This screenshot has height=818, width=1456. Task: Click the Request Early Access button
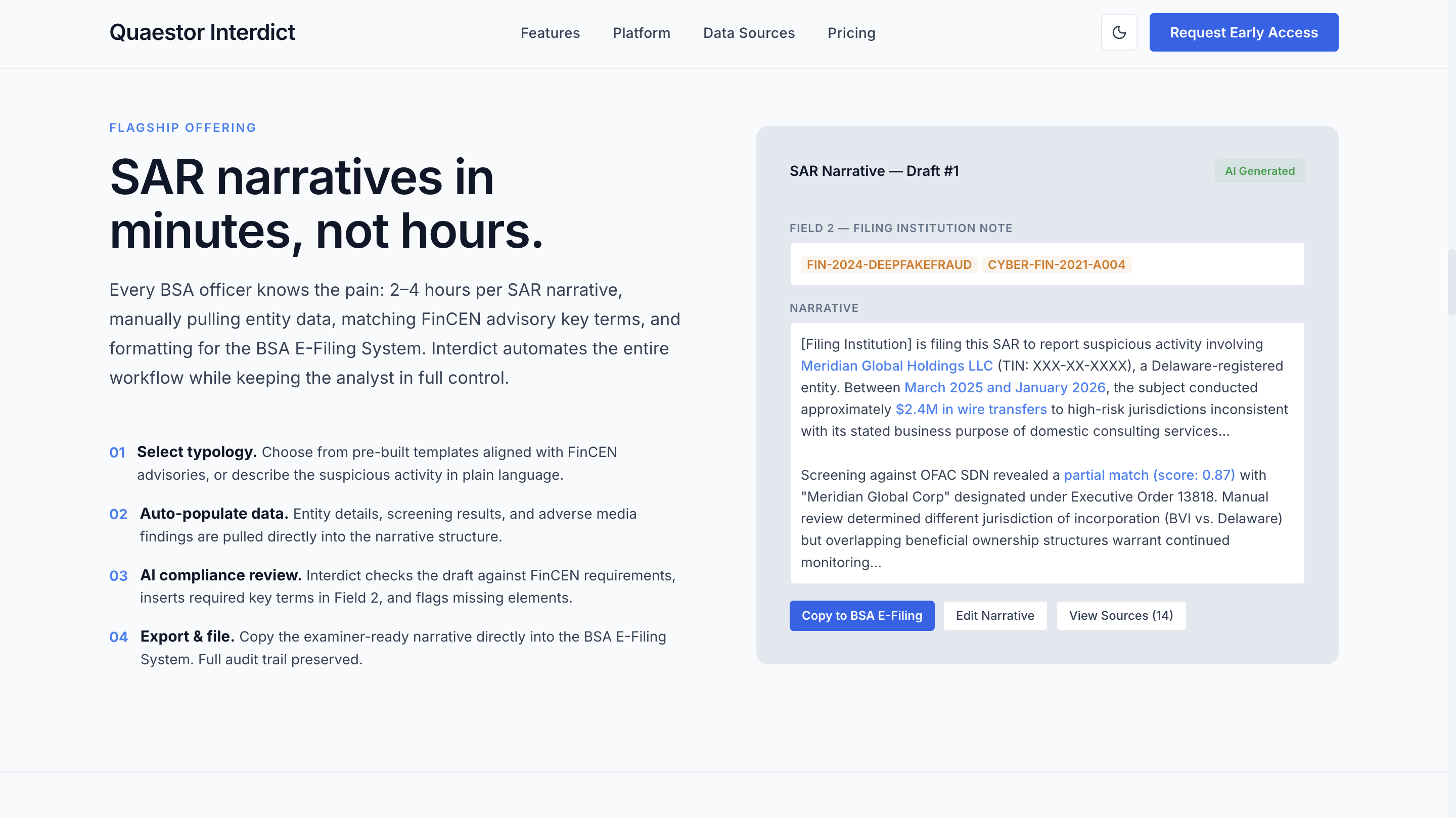1243,32
